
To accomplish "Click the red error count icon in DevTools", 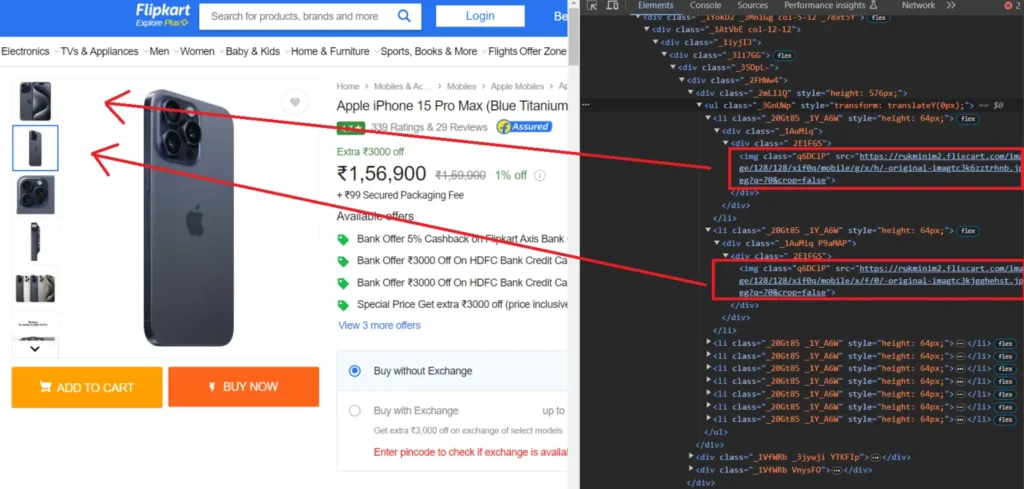I will (x=1008, y=5).
